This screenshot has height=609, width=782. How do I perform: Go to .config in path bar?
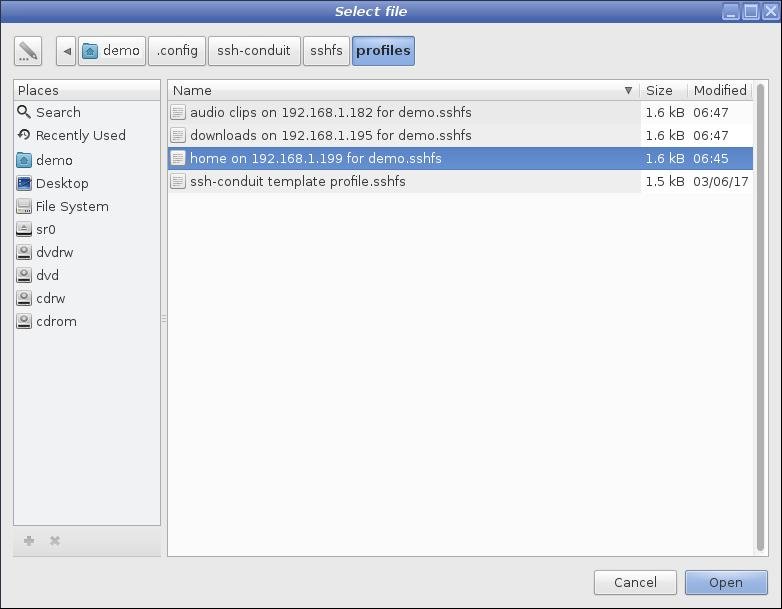tap(177, 51)
